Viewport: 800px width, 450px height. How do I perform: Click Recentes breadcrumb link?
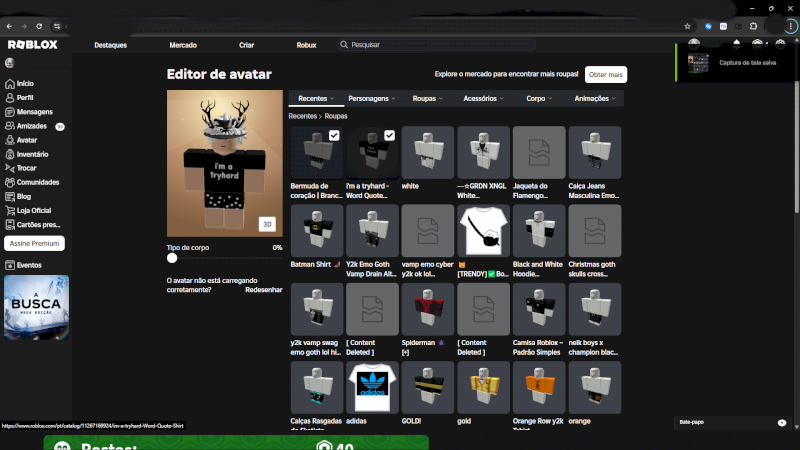pyautogui.click(x=303, y=116)
